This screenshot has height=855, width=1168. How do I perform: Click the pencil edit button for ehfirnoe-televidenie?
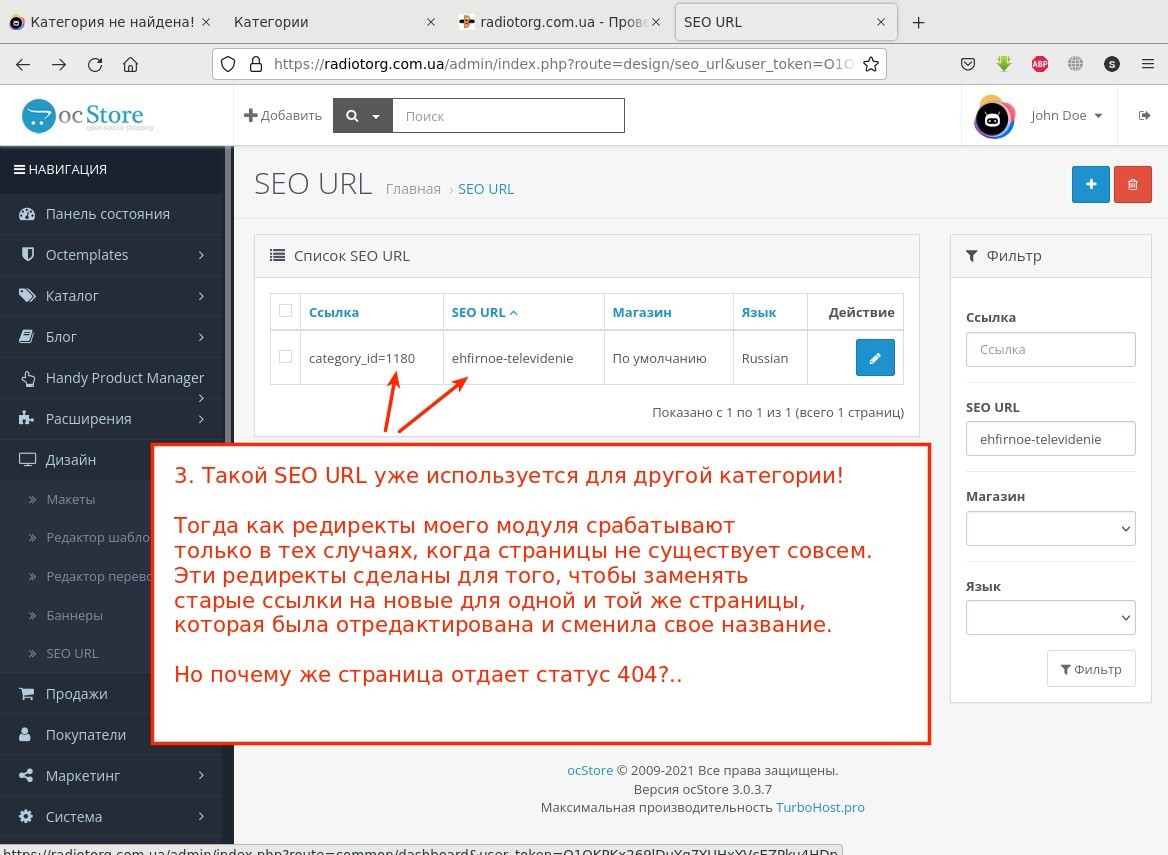(875, 358)
